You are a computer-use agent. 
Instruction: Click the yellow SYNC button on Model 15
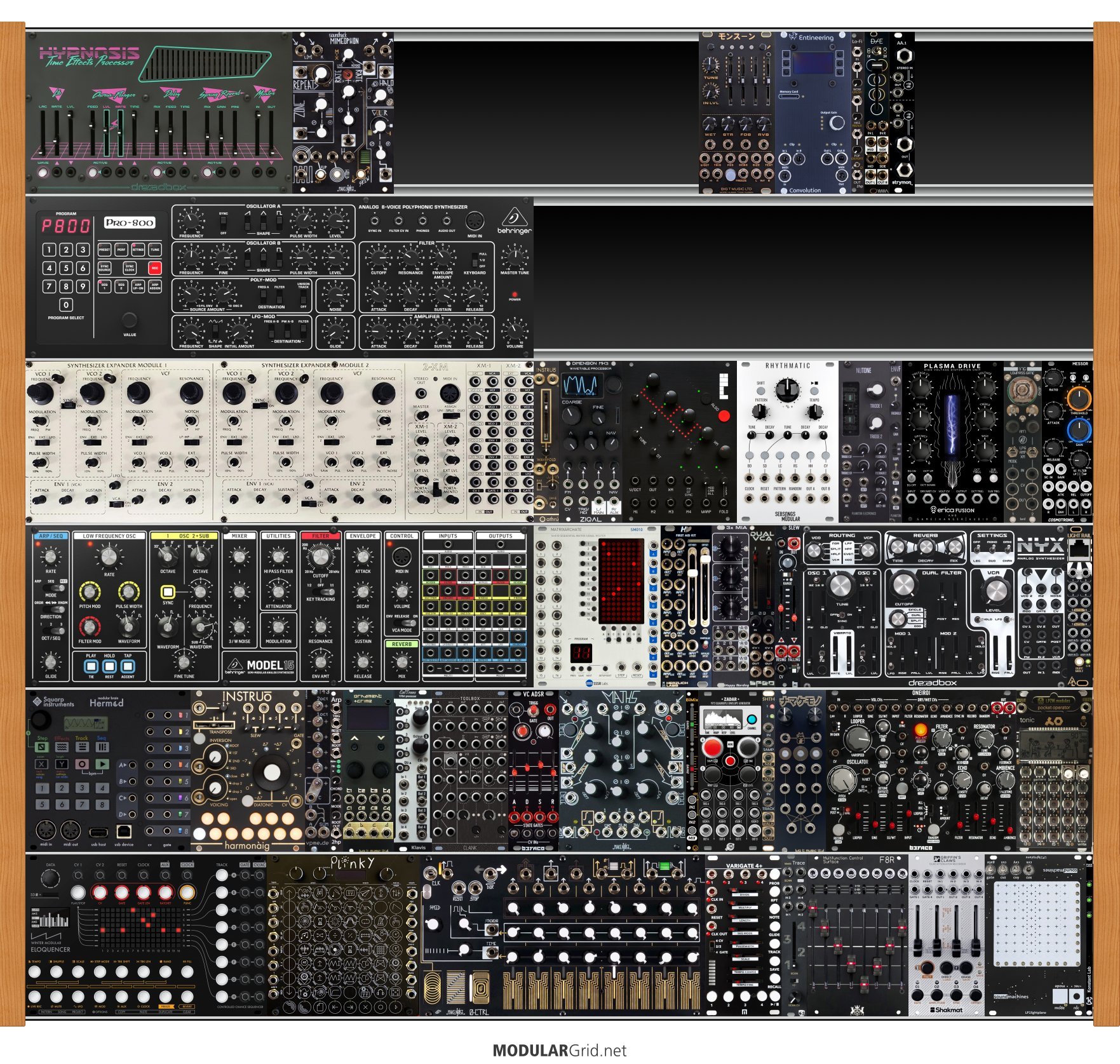click(168, 592)
